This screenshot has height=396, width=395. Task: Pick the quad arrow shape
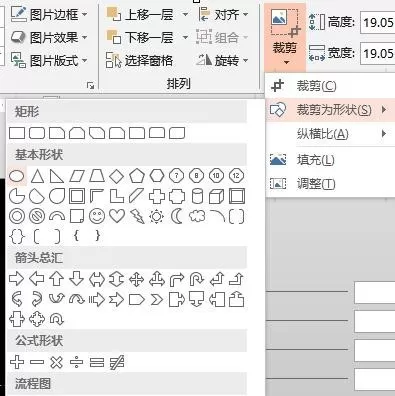[137, 279]
